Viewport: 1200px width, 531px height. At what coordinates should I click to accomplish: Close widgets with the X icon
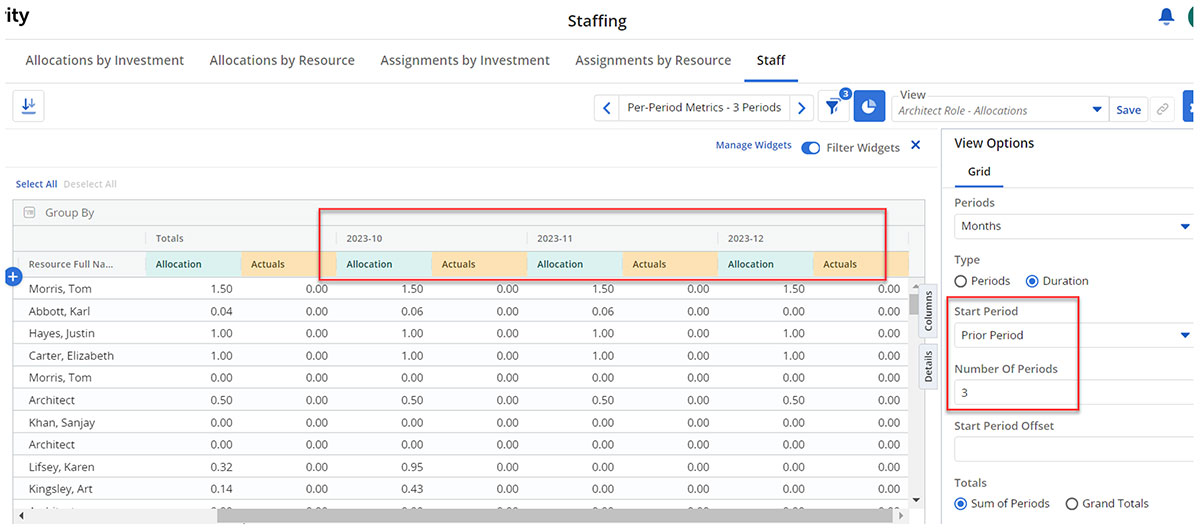tap(915, 146)
